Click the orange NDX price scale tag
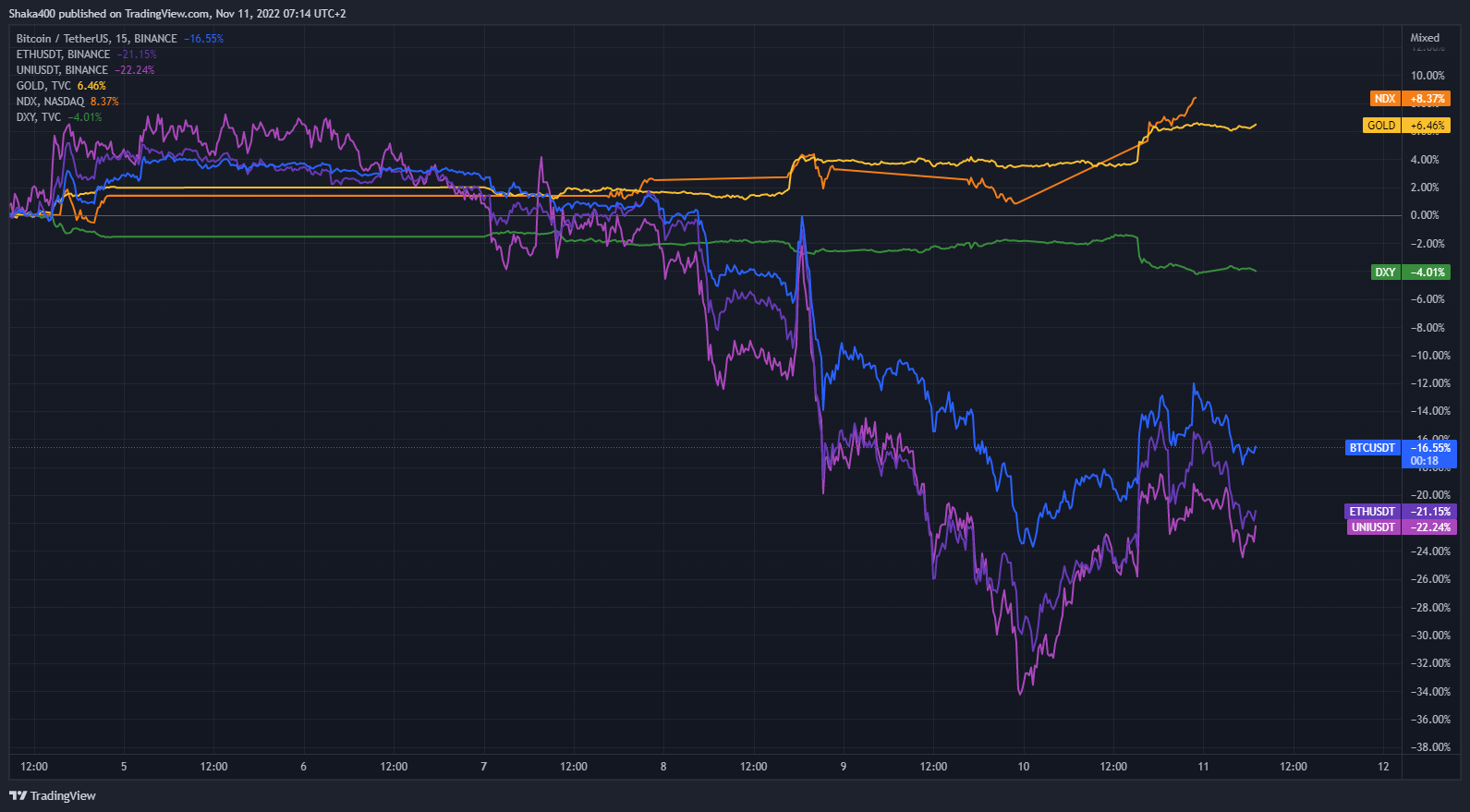This screenshot has height=812, width=1470. [x=1385, y=99]
